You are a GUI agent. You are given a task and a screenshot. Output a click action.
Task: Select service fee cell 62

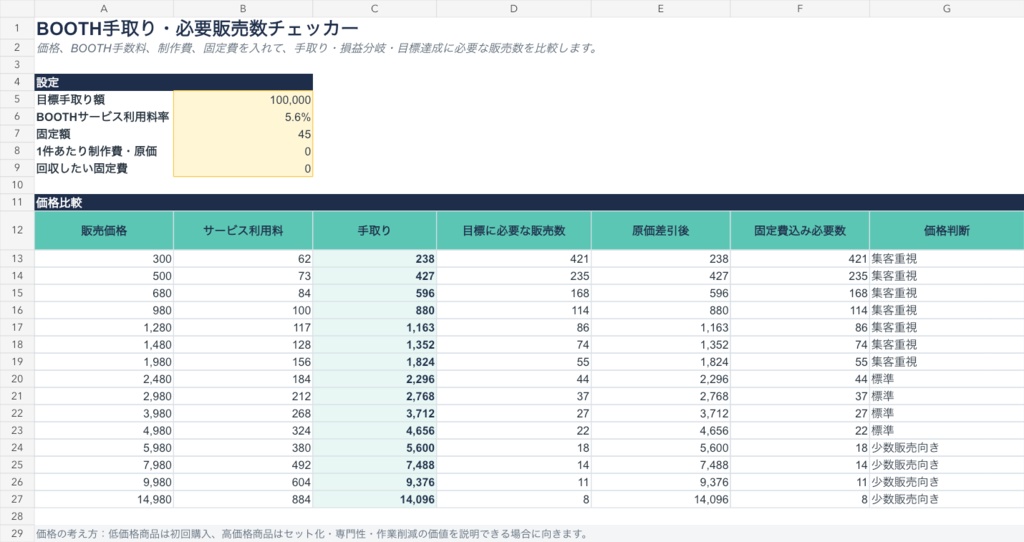tap(243, 259)
